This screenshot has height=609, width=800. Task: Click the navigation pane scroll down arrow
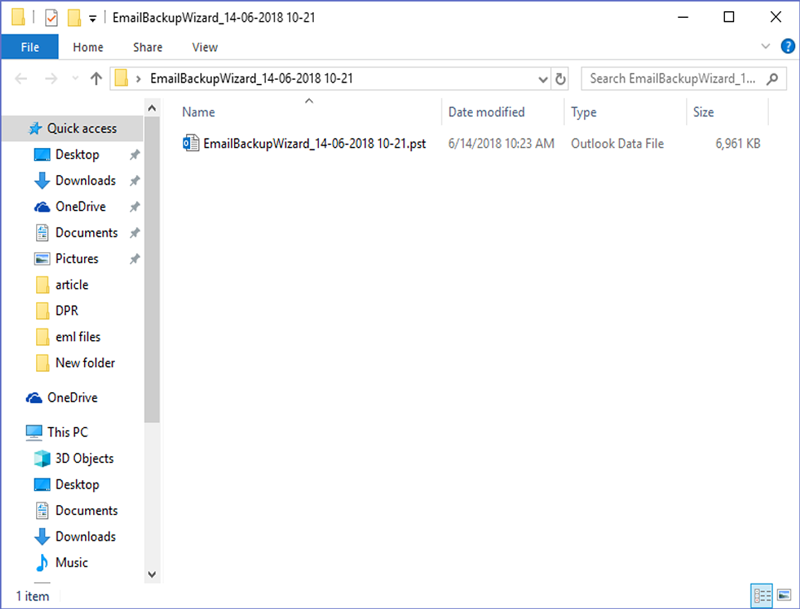click(x=152, y=574)
